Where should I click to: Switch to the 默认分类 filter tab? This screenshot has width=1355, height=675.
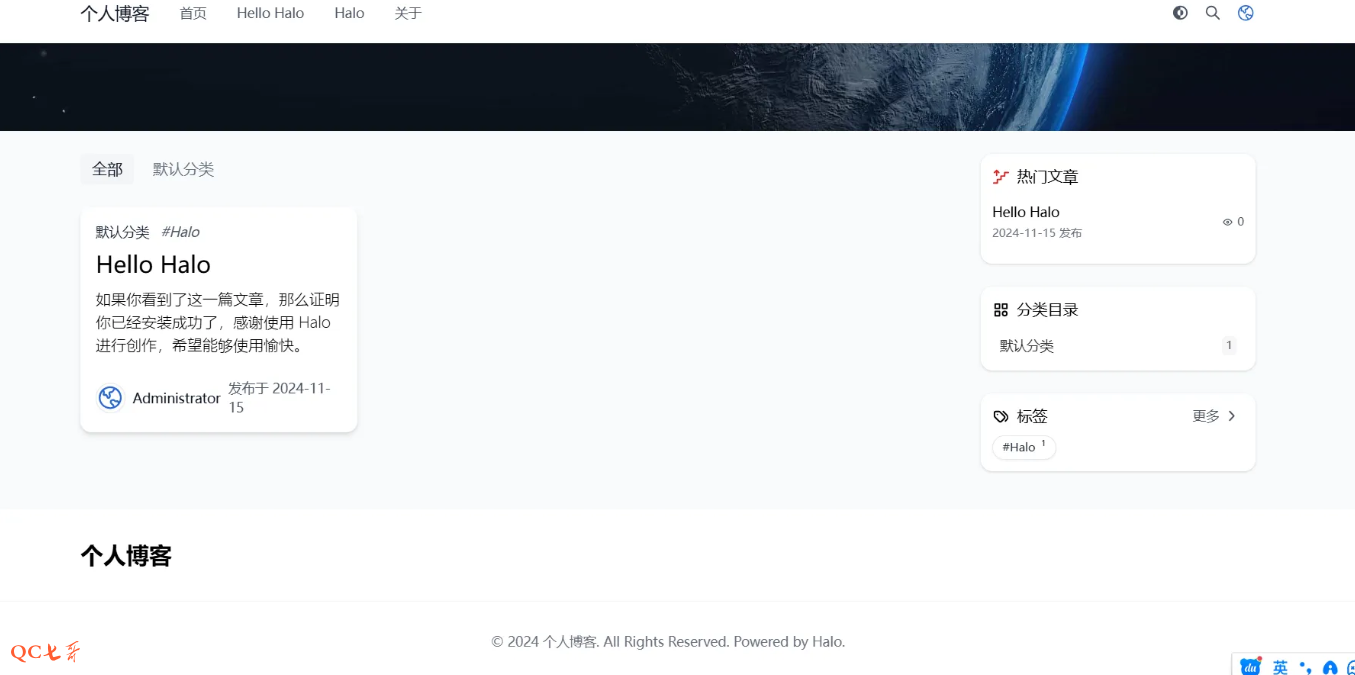pos(183,169)
